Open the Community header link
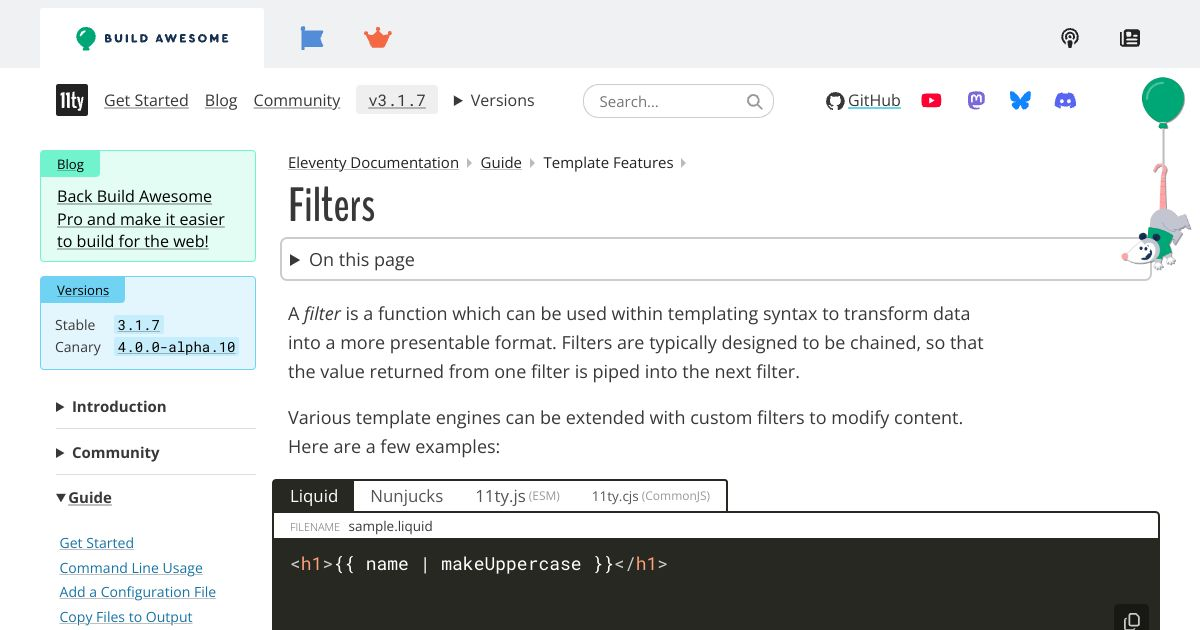This screenshot has height=630, width=1200. tap(297, 100)
